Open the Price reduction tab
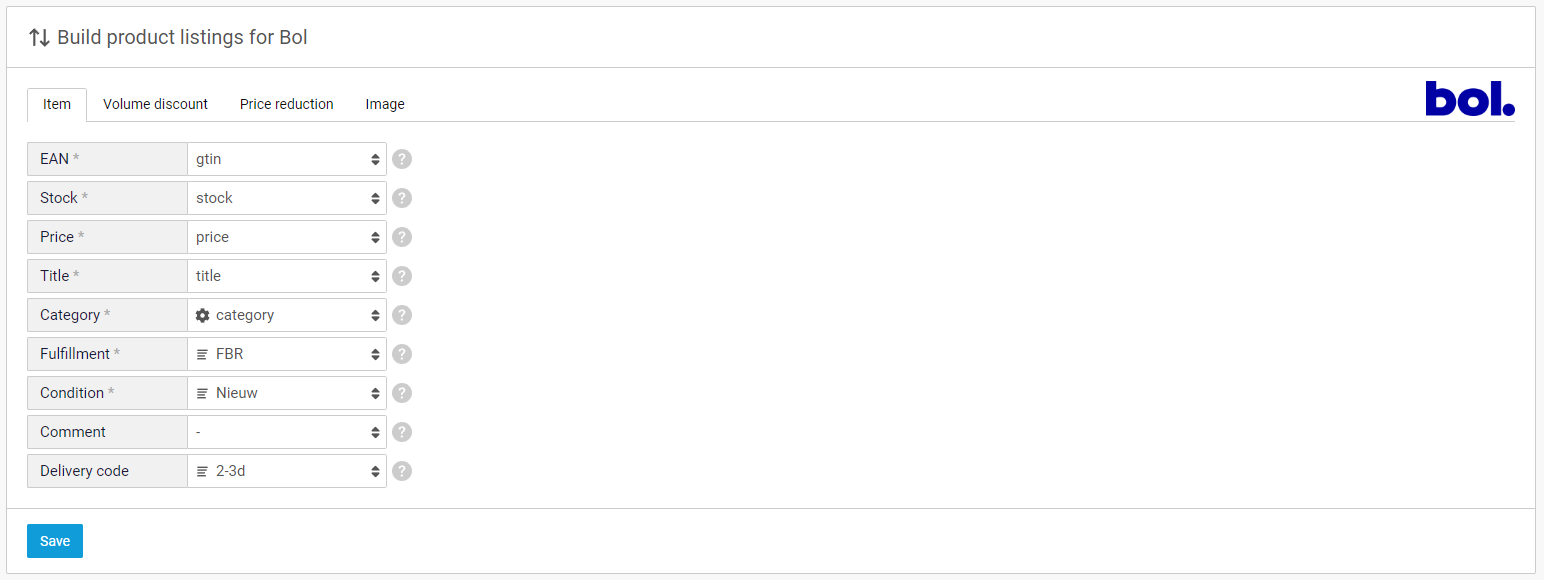Image resolution: width=1544 pixels, height=580 pixels. (286, 104)
